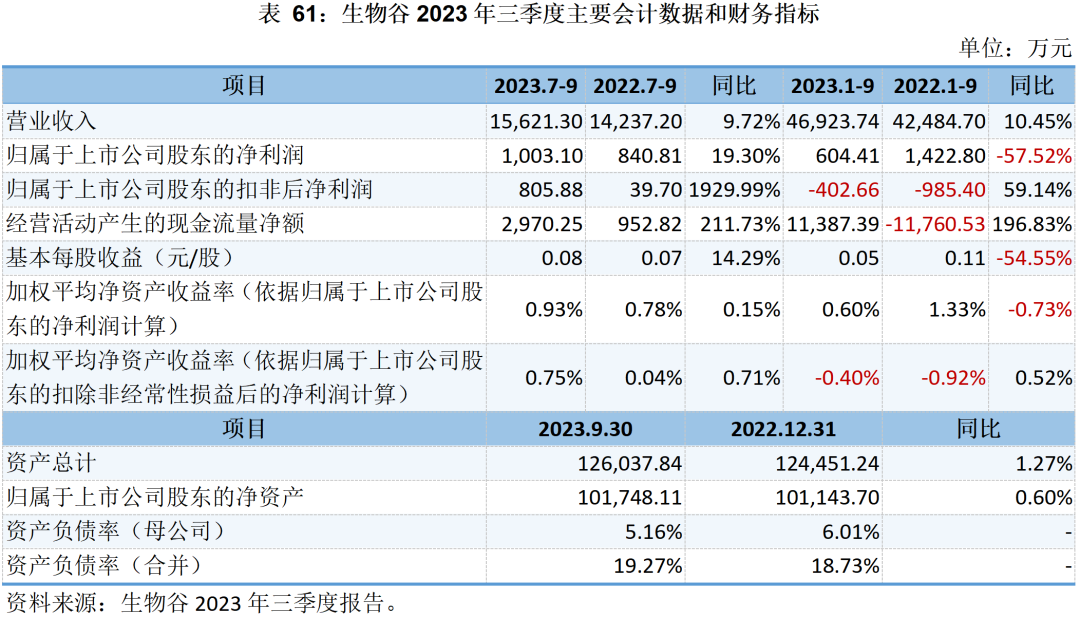The image size is (1080, 617).
Task: Click the 营业收入 row label
Action: point(52,121)
